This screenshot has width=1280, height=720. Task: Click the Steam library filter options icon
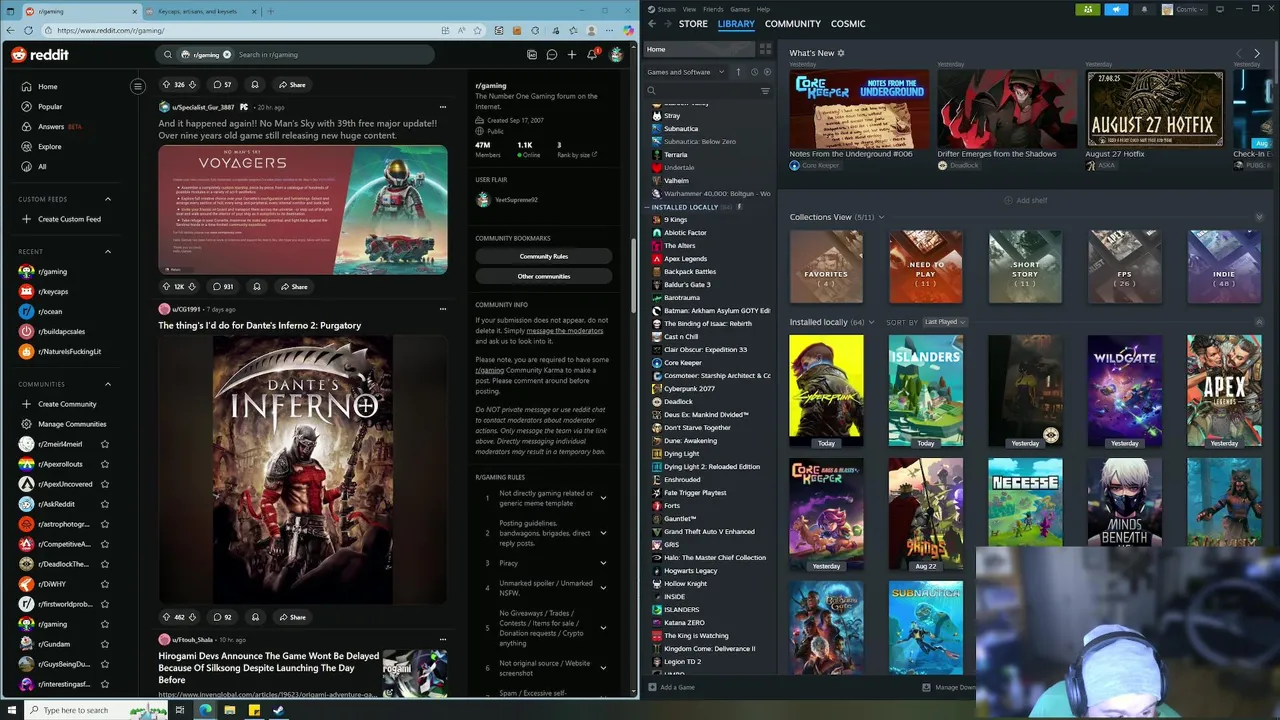(765, 91)
